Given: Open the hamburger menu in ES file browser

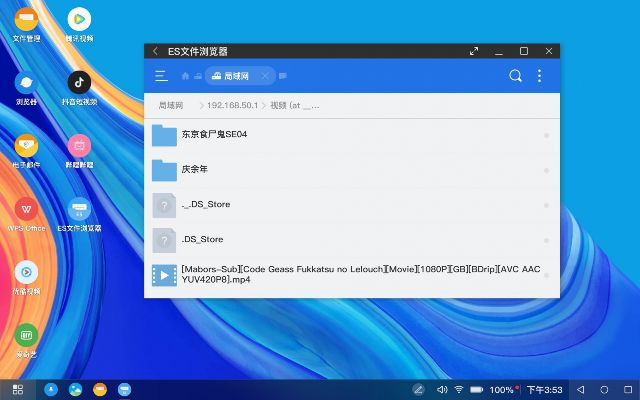Looking at the screenshot, I should point(161,76).
